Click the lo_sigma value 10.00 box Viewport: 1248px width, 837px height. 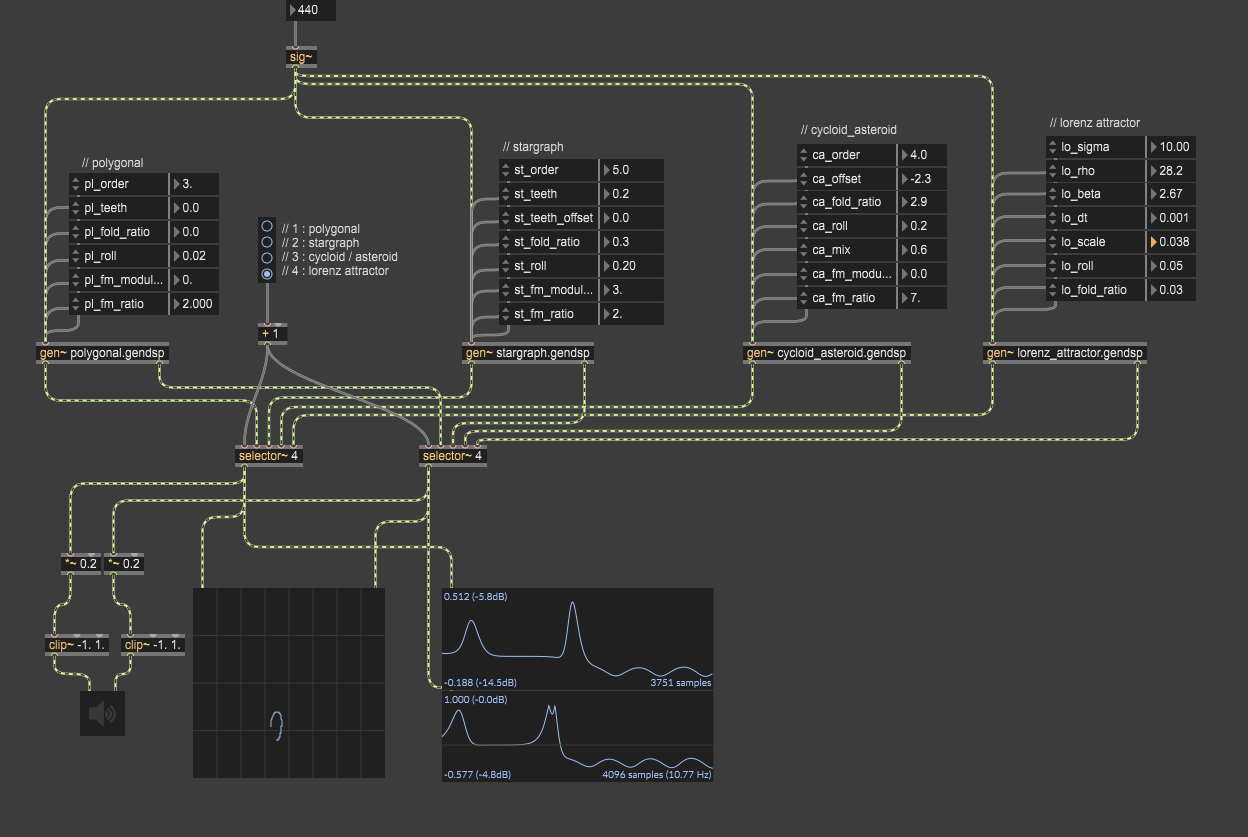point(1172,146)
